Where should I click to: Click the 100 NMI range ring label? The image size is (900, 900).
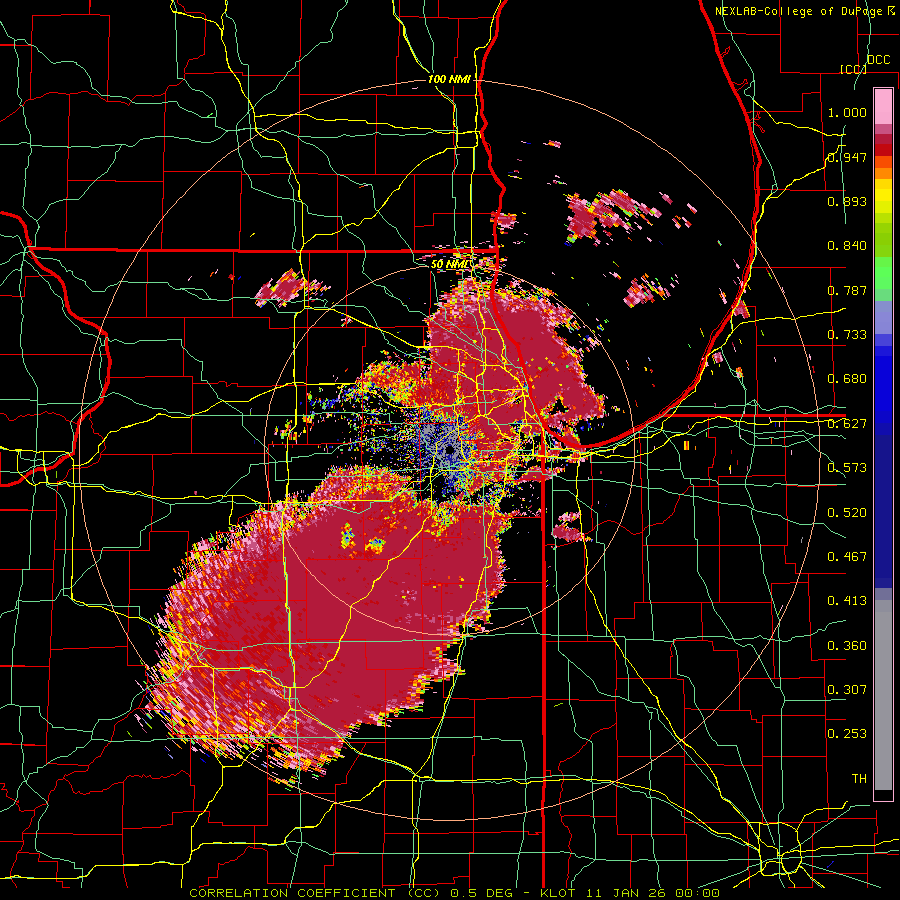tap(449, 79)
